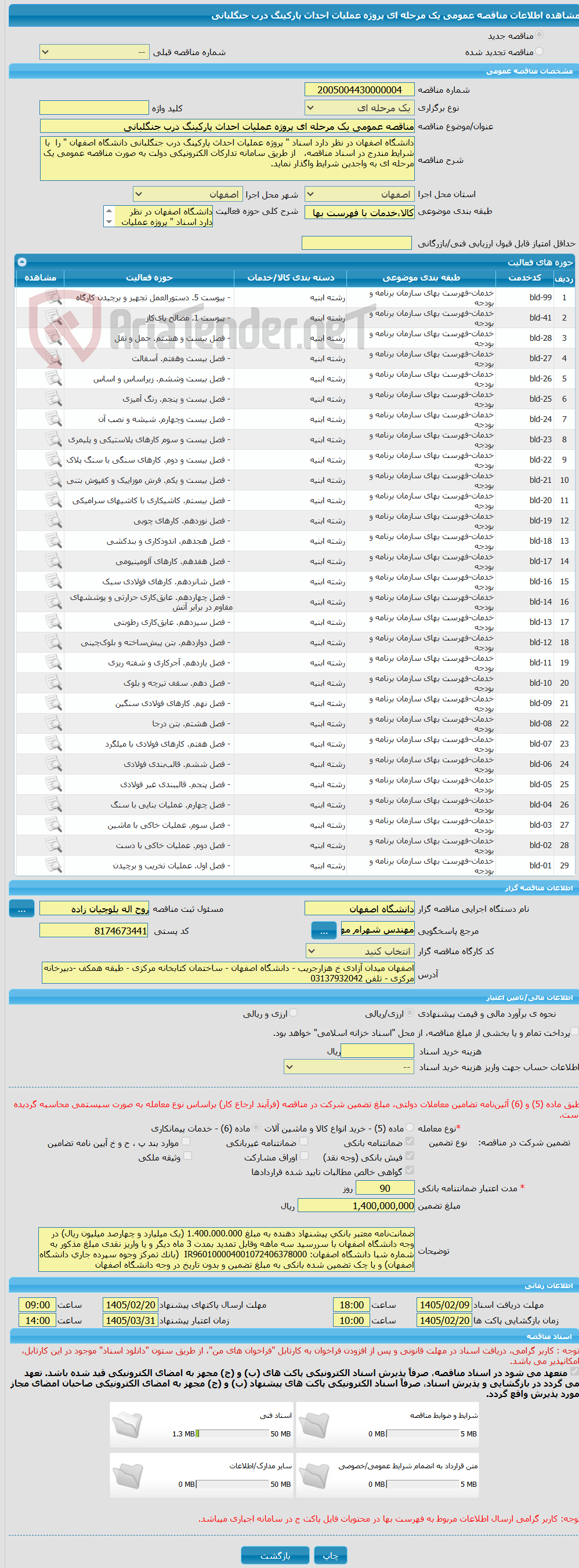Click the مدت اعتبار ضمانتنامه بانکی field

coord(385,1188)
